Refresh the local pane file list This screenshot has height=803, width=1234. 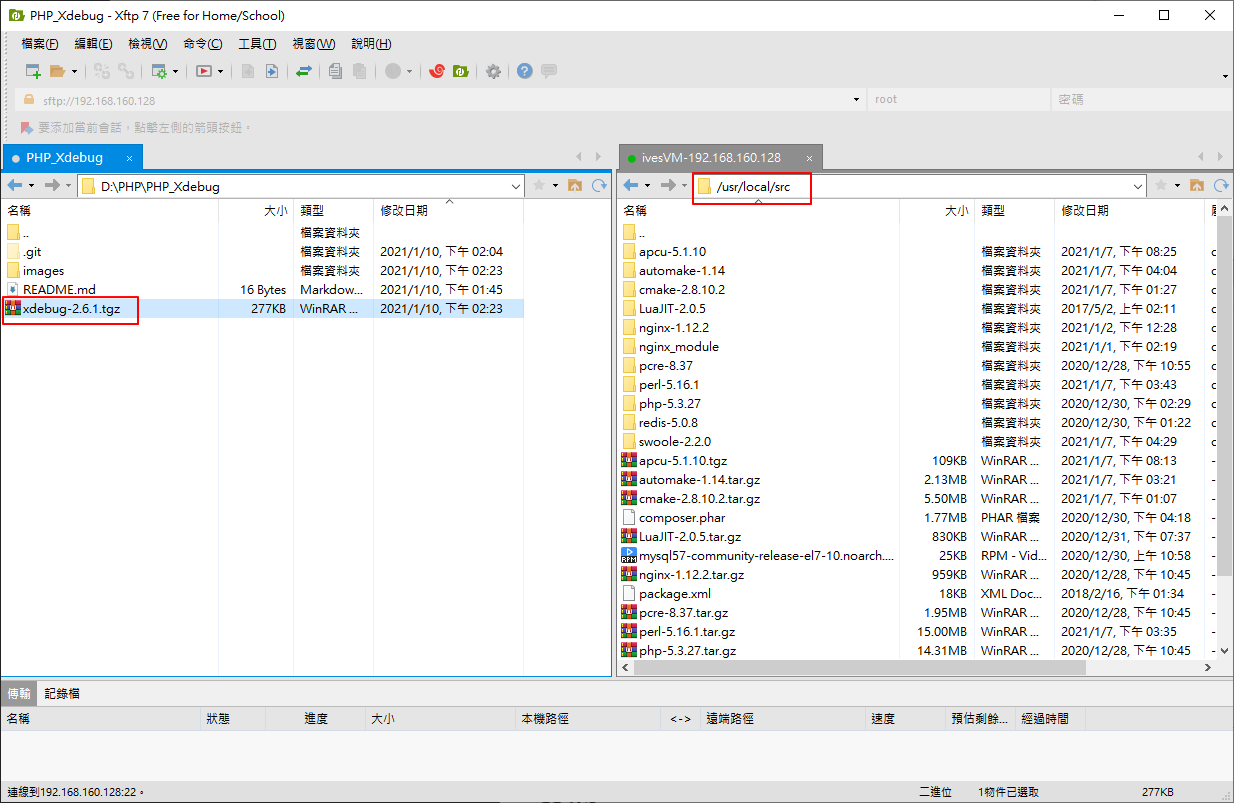[x=599, y=186]
